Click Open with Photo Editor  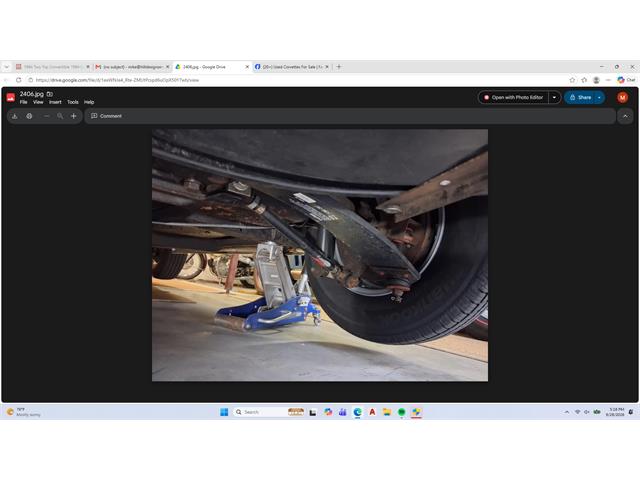pyautogui.click(x=513, y=98)
